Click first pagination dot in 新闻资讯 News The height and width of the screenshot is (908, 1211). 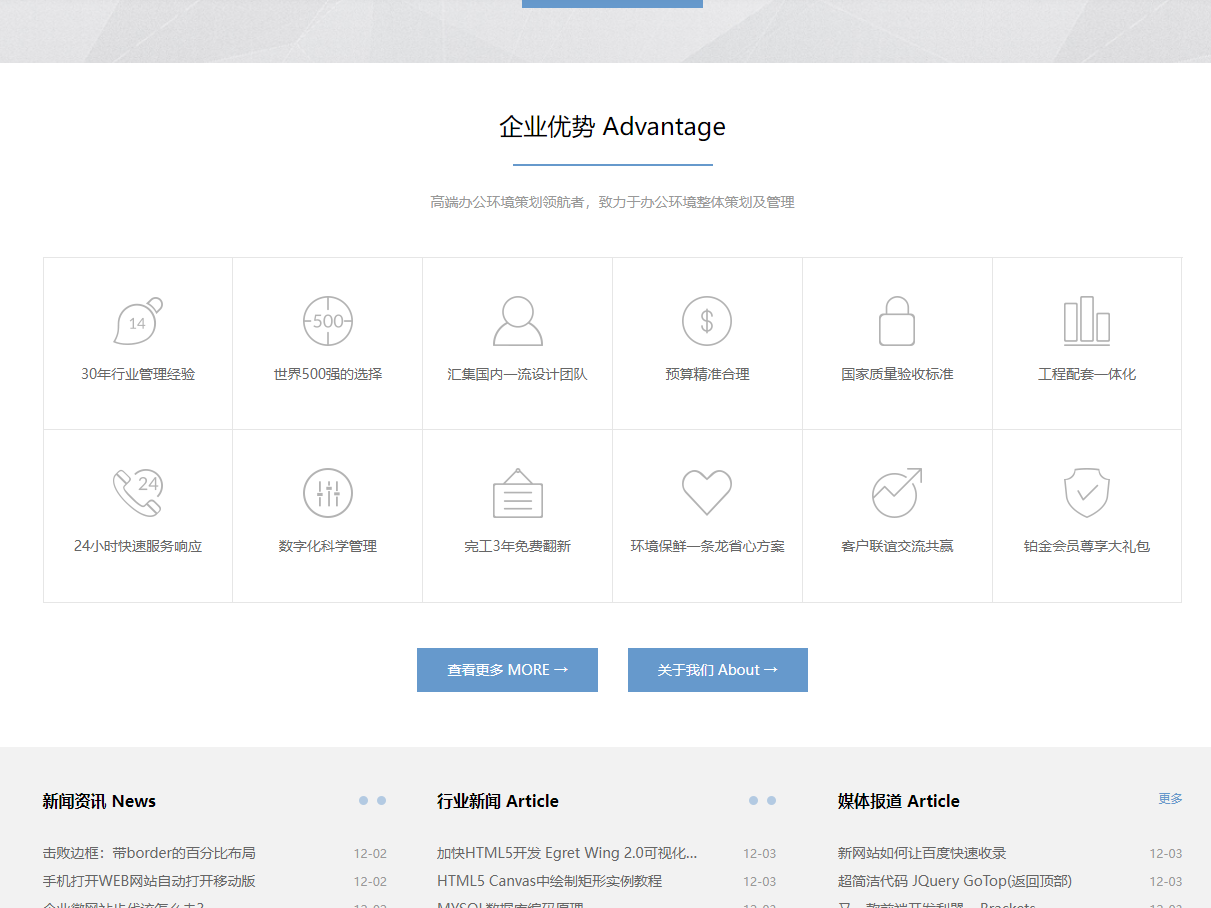[x=364, y=801]
